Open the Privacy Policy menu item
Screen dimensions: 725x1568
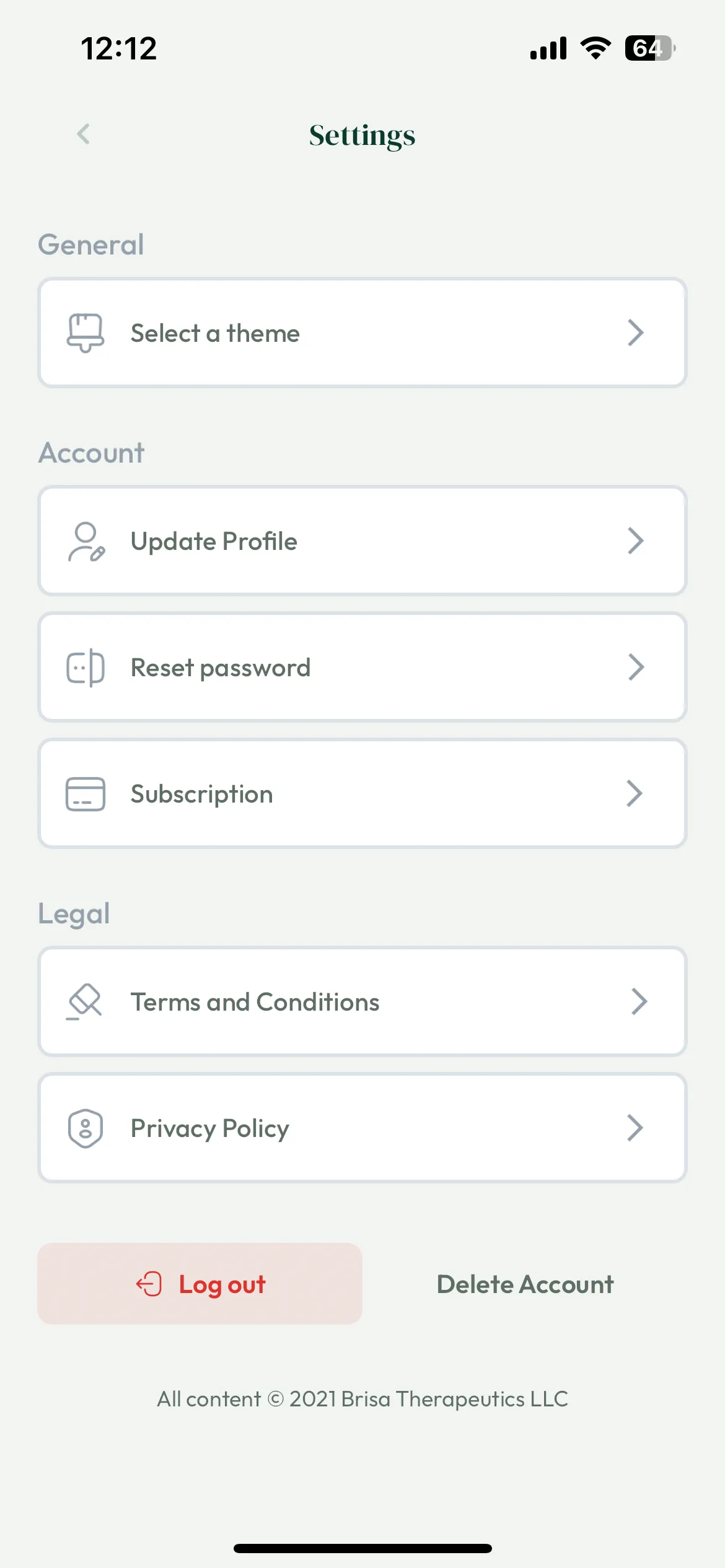[x=362, y=1128]
